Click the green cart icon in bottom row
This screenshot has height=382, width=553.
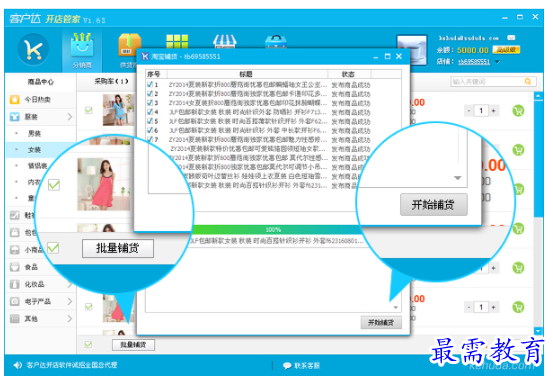(518, 307)
